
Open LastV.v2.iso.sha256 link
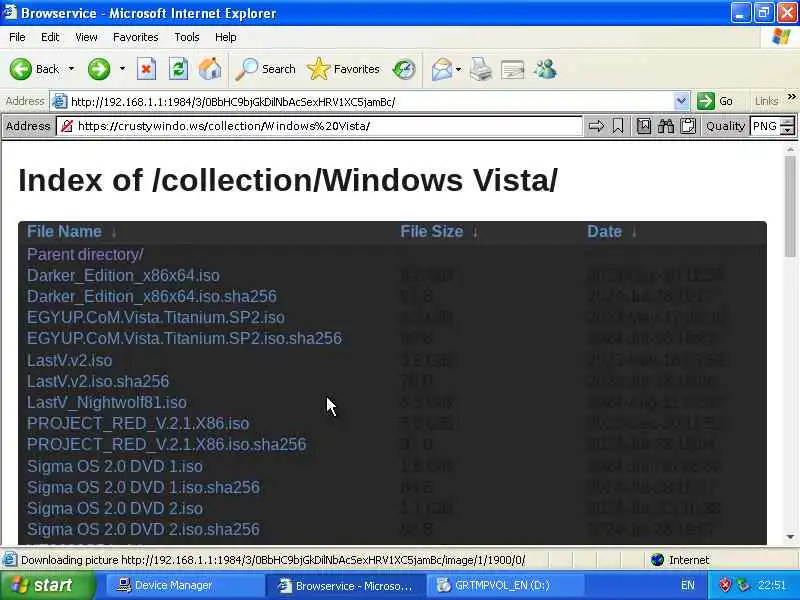tap(98, 381)
